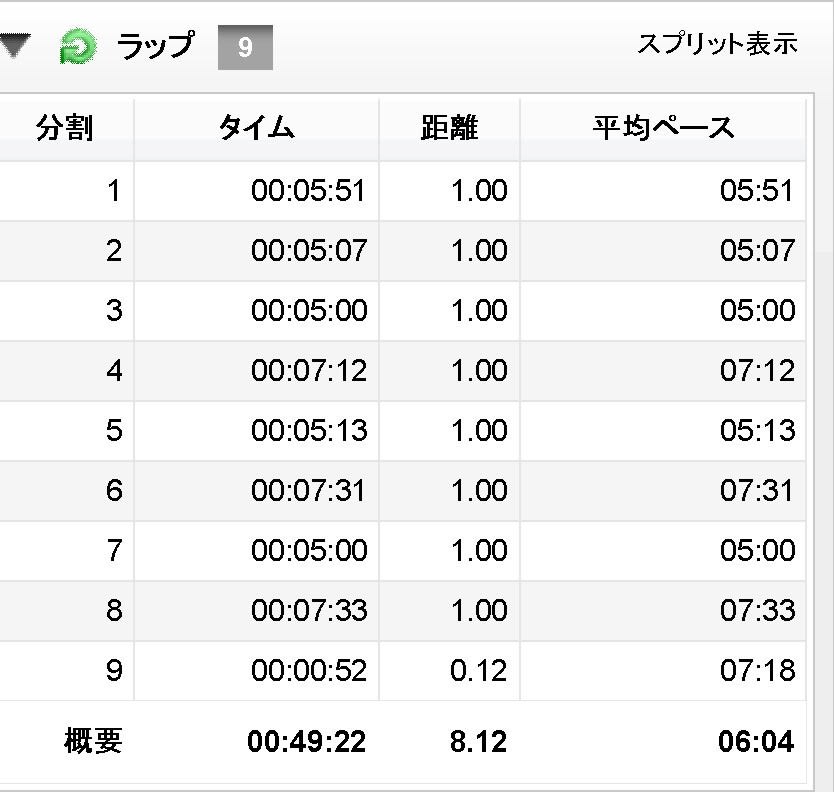Sort by the 平均ペース column header

tap(663, 129)
